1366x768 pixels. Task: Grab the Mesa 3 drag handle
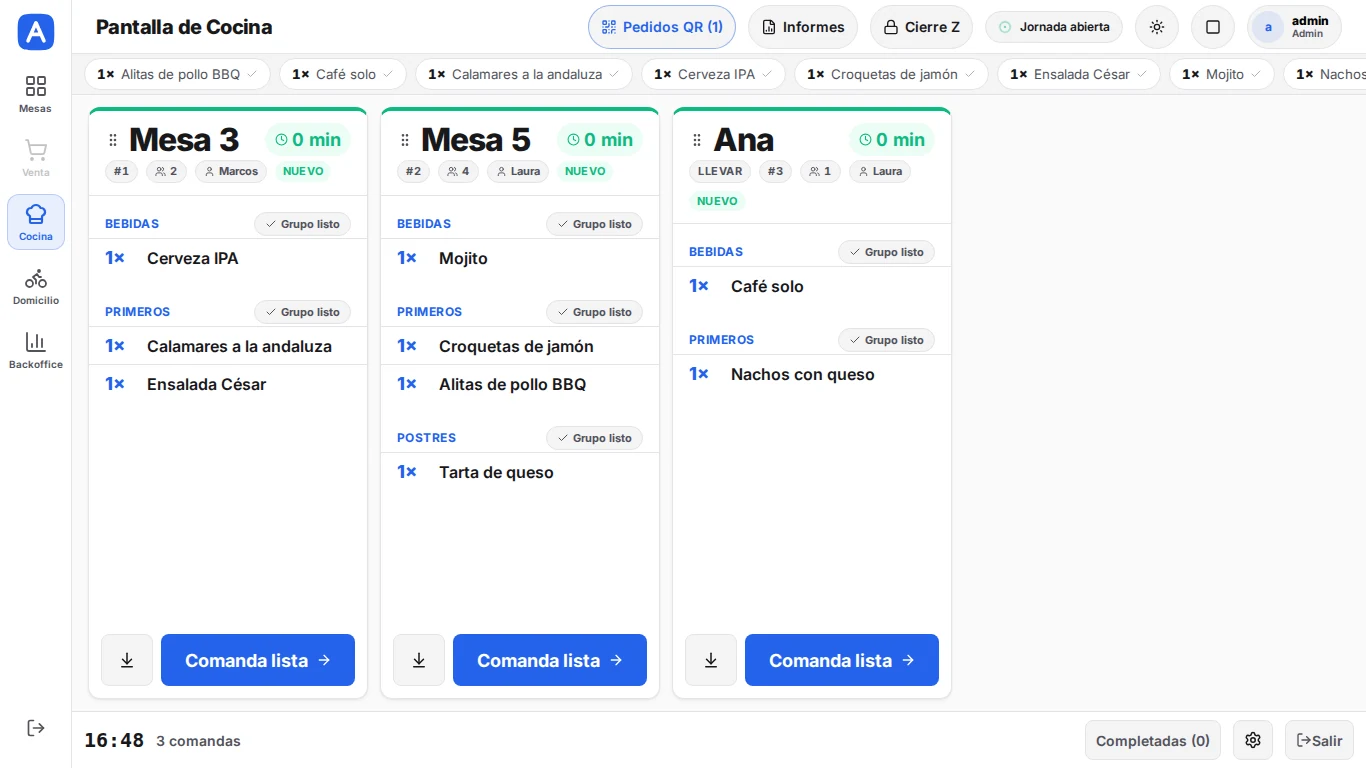click(113, 140)
